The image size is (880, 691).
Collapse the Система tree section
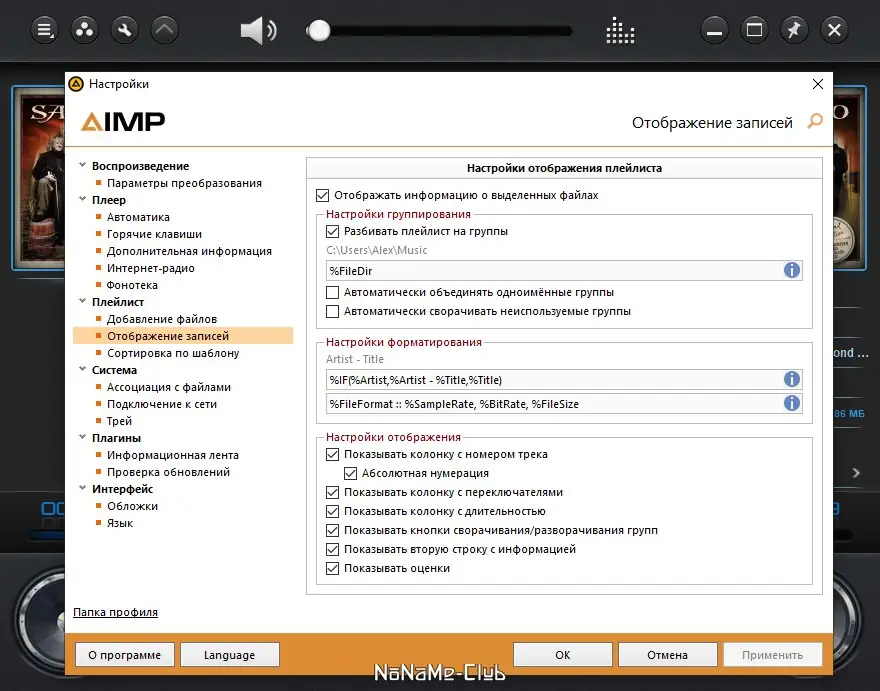pyautogui.click(x=82, y=369)
